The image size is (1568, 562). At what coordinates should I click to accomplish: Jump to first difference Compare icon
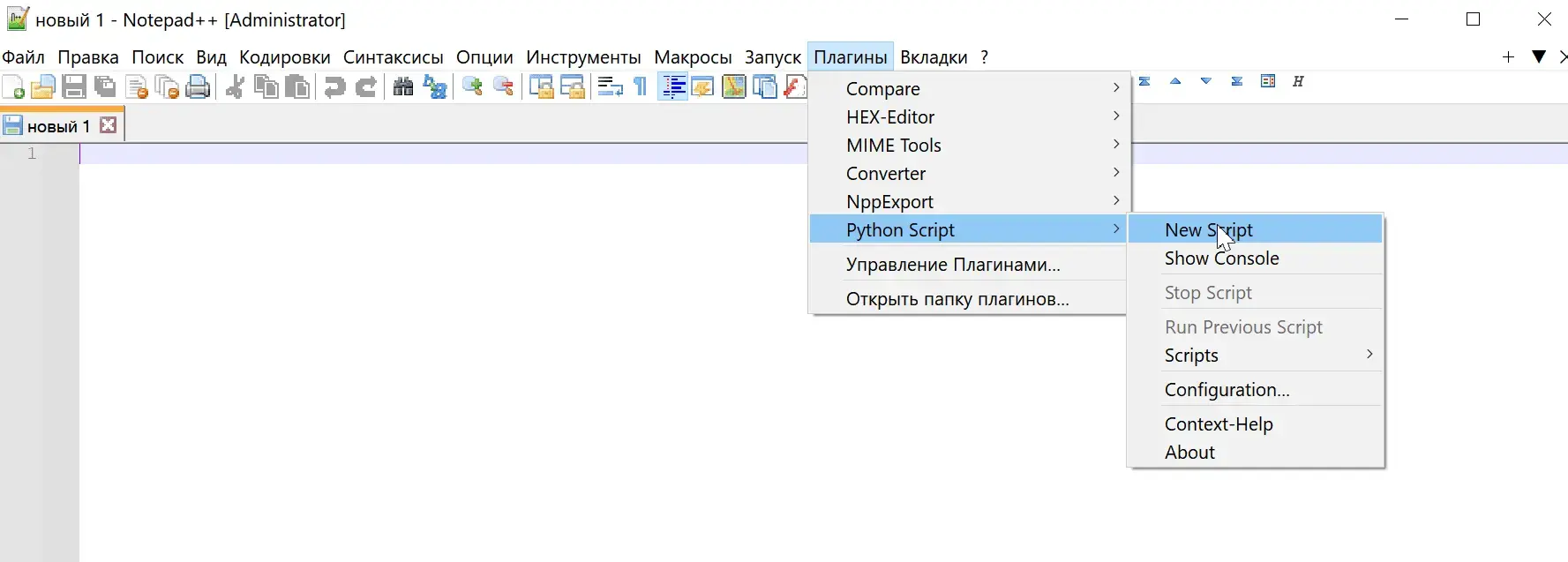pyautogui.click(x=1144, y=81)
